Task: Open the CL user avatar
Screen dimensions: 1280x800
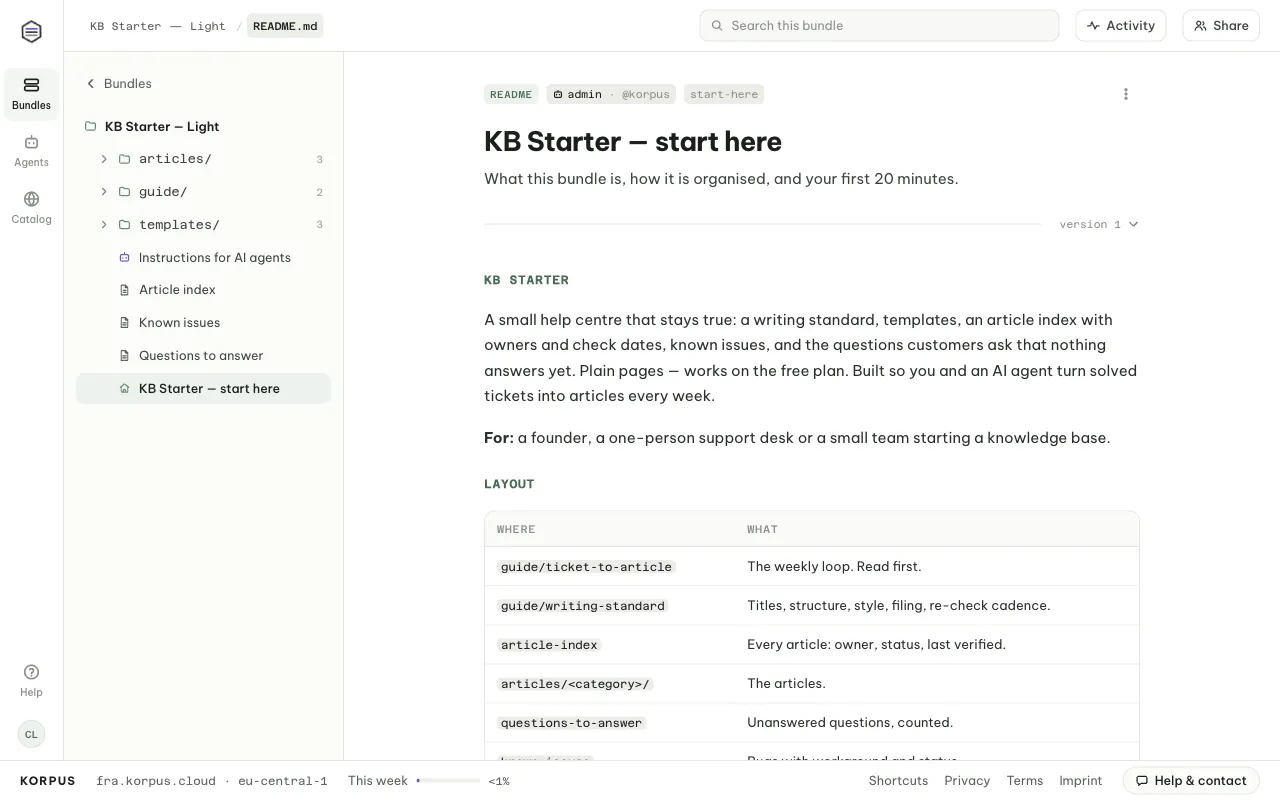Action: [x=31, y=734]
